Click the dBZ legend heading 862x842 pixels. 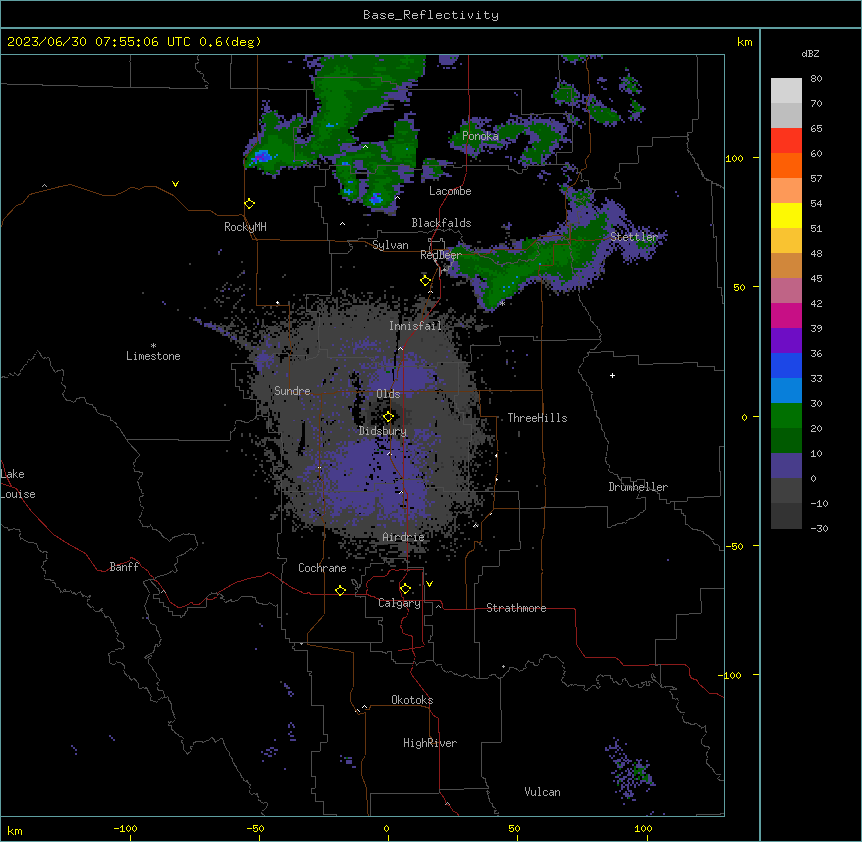tap(810, 53)
